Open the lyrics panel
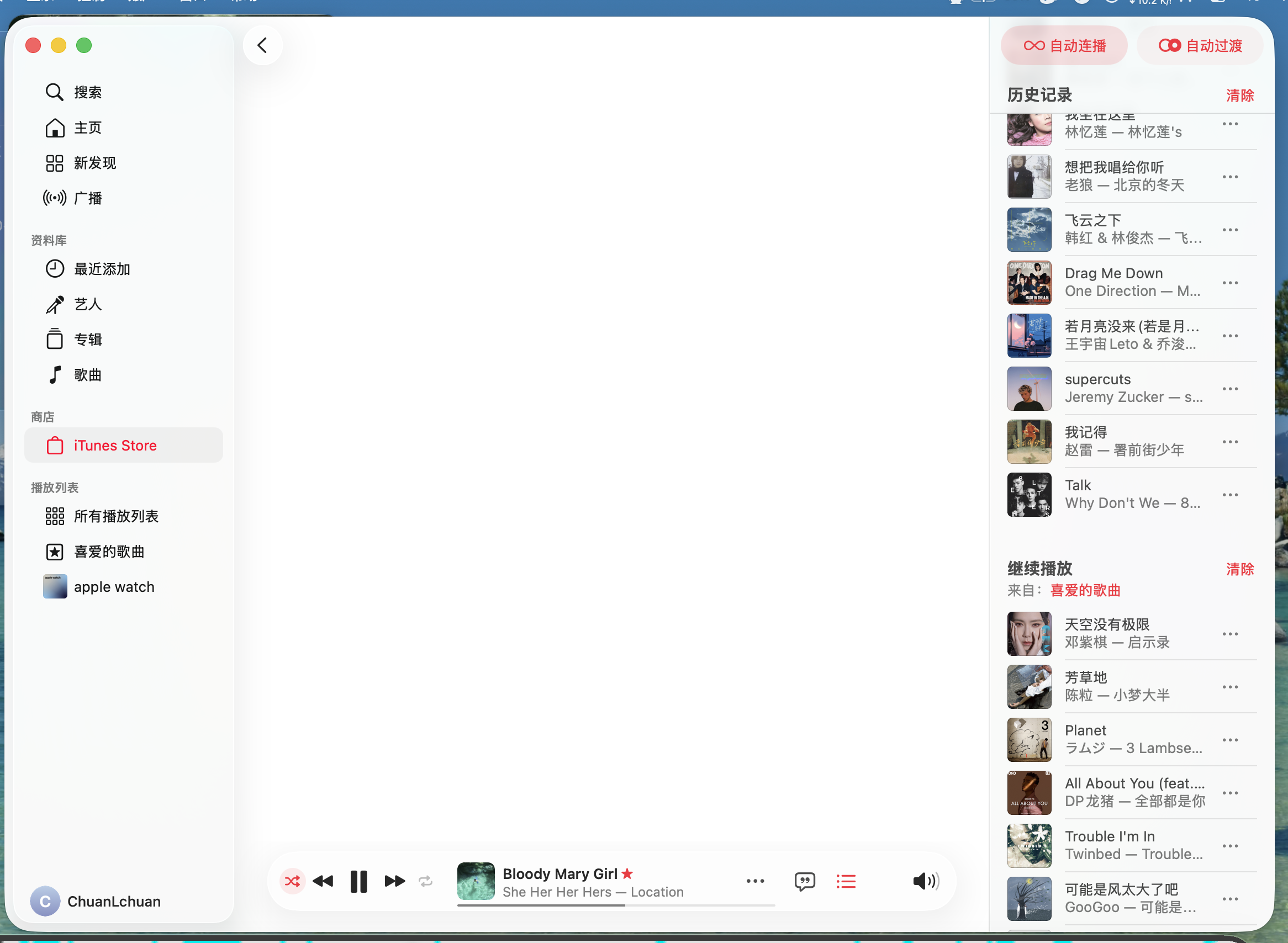1288x943 pixels. (x=804, y=881)
